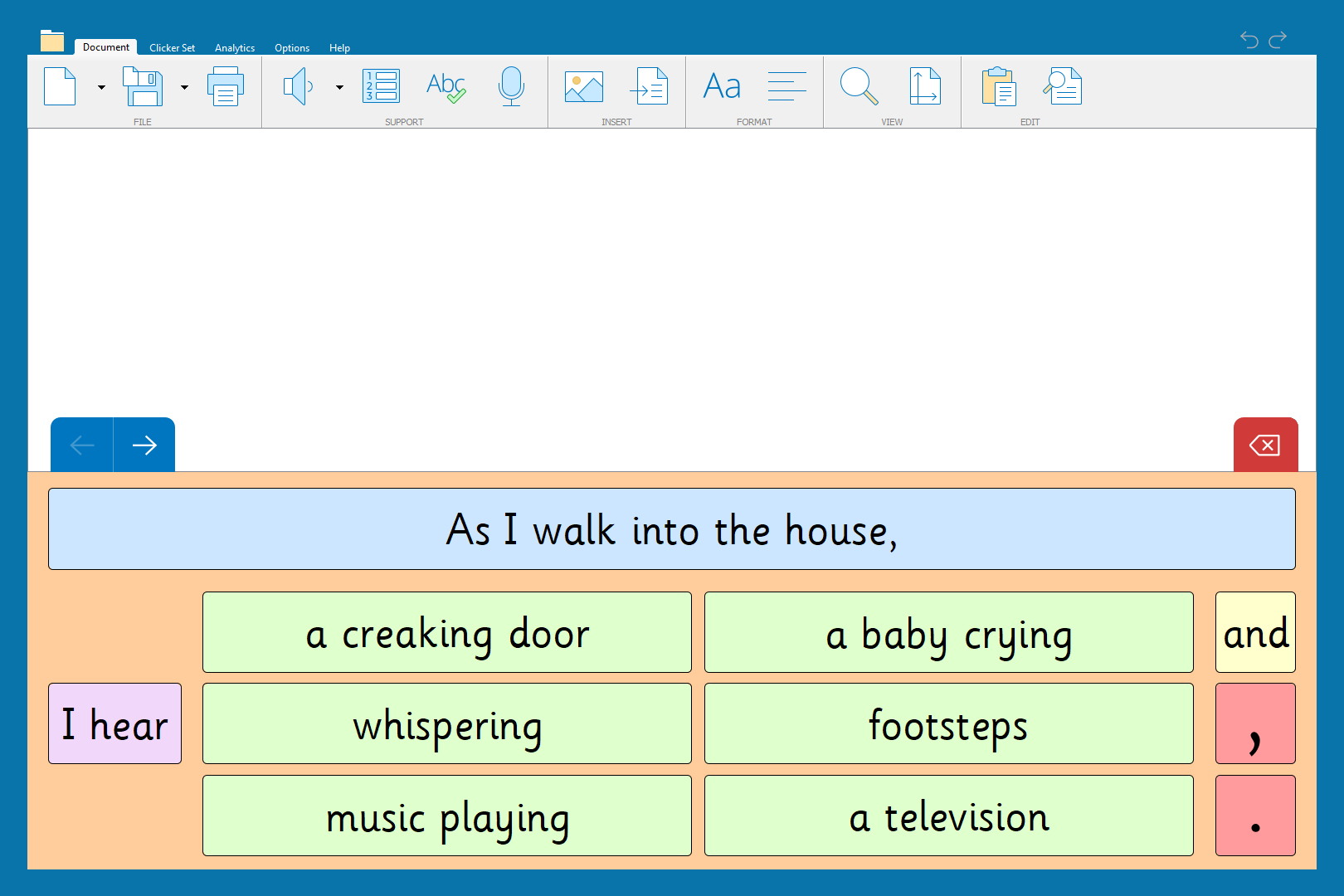Open the Aa font format tool

(x=722, y=86)
